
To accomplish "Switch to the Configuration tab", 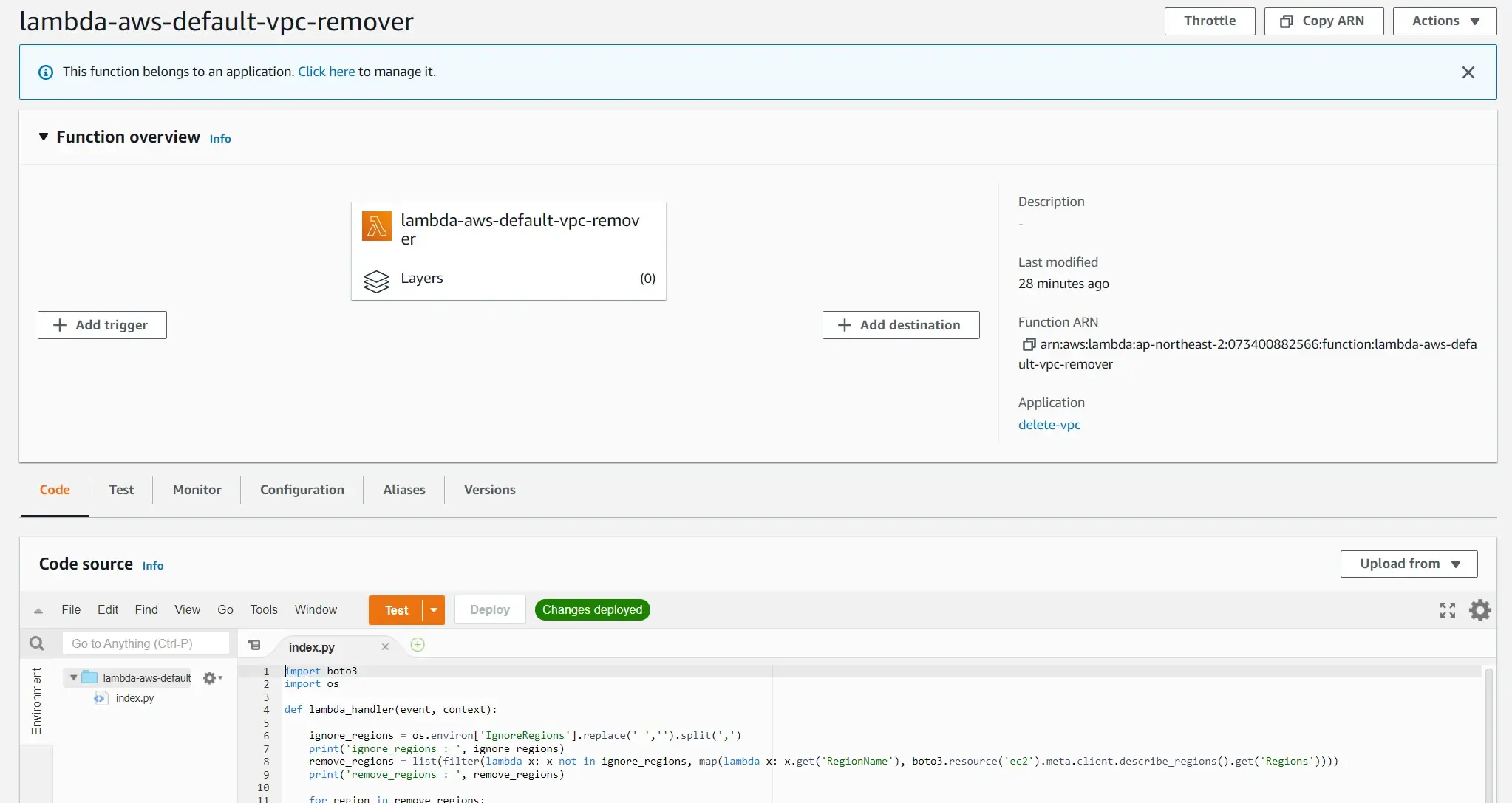I will [302, 490].
